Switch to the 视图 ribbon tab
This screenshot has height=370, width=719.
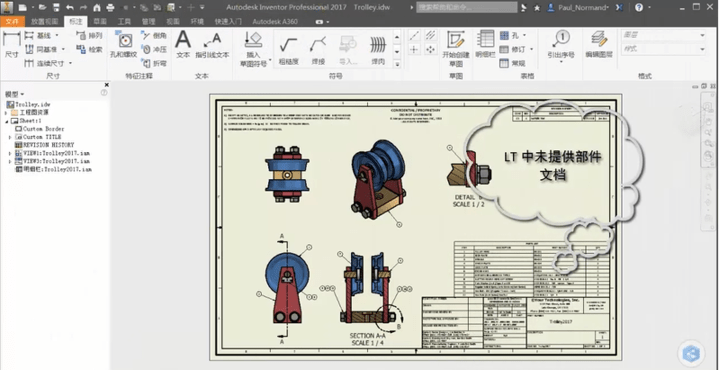(173, 22)
